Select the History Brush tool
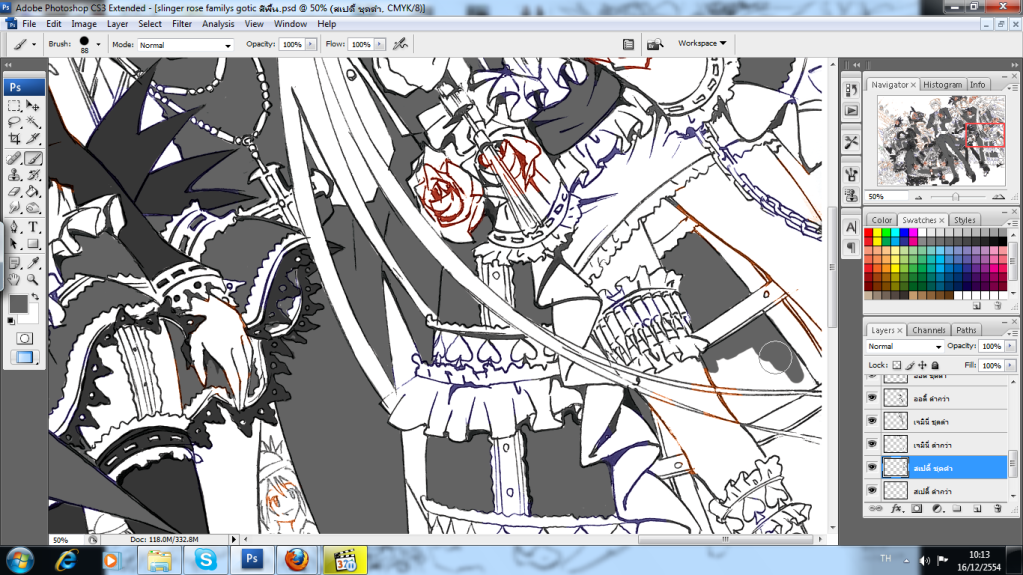 click(33, 175)
